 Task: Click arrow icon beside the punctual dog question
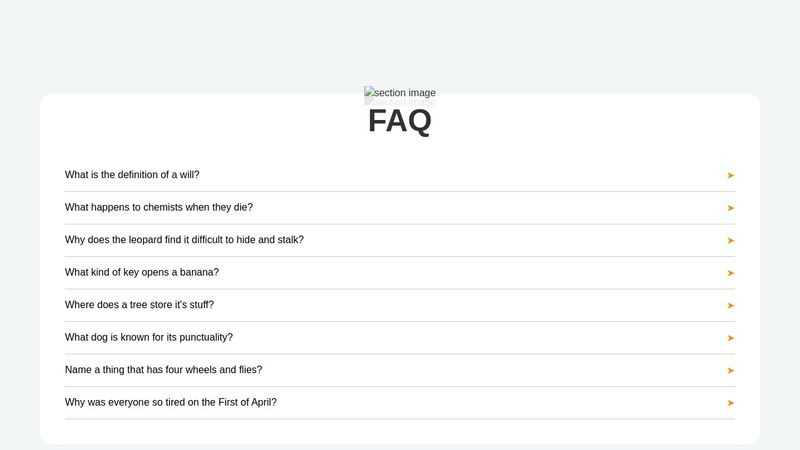coord(731,338)
